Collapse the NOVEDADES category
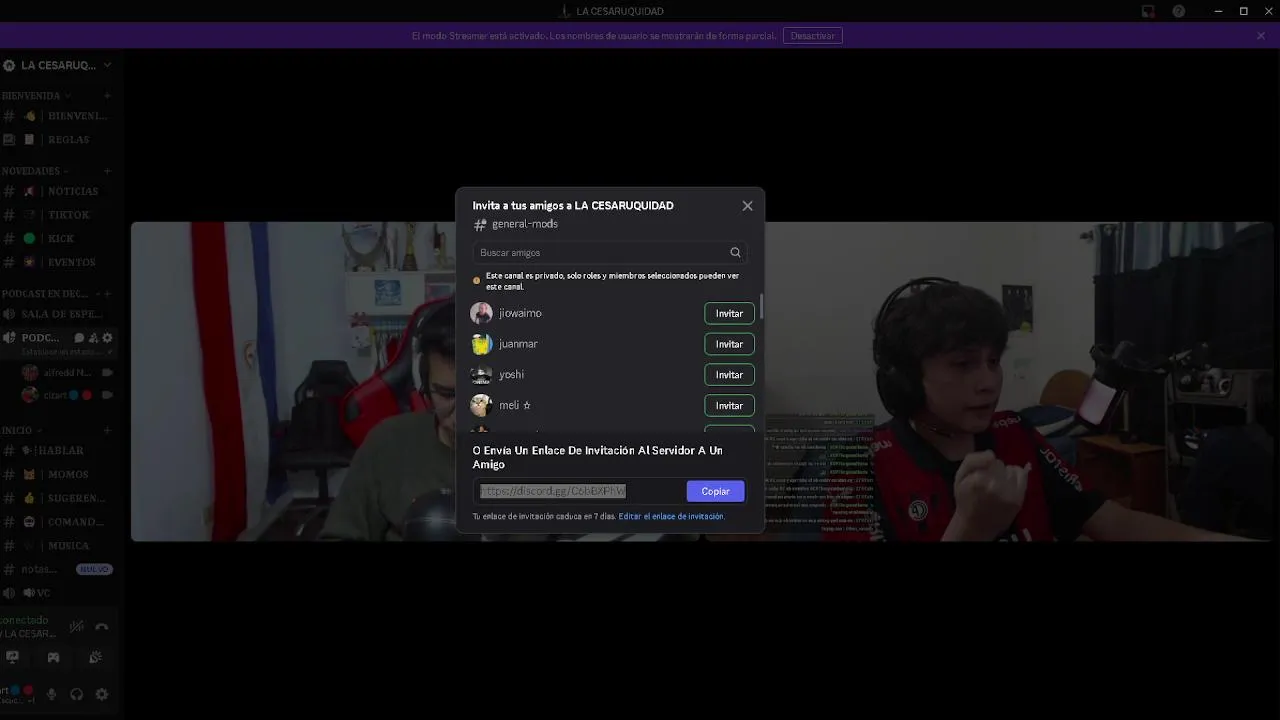The height and width of the screenshot is (720, 1280). [x=36, y=171]
